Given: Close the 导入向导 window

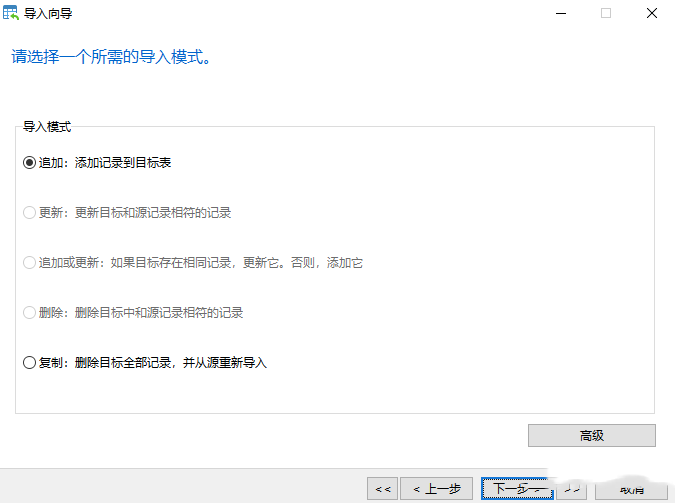Looking at the screenshot, I should pyautogui.click(x=652, y=13).
